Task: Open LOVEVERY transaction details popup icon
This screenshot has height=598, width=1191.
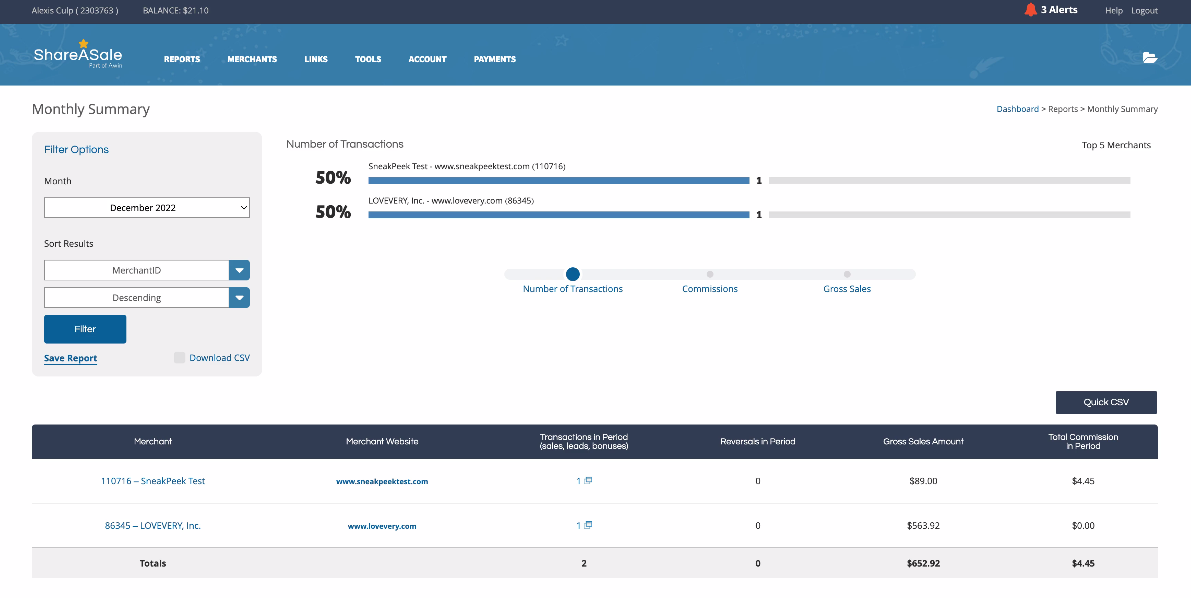Action: pos(588,525)
